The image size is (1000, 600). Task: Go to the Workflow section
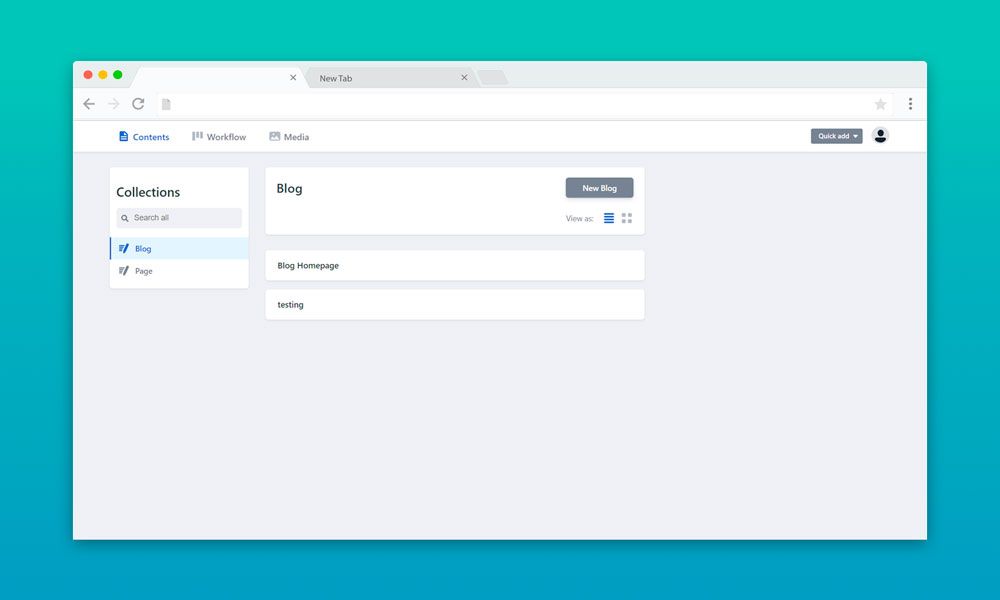point(219,136)
